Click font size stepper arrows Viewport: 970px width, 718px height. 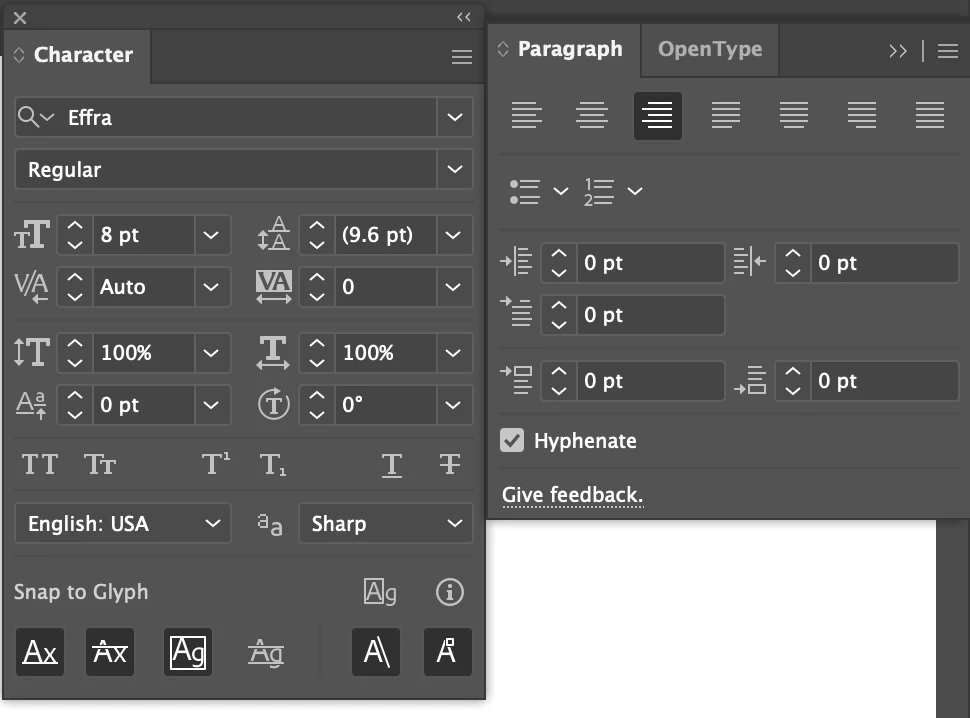(75, 235)
